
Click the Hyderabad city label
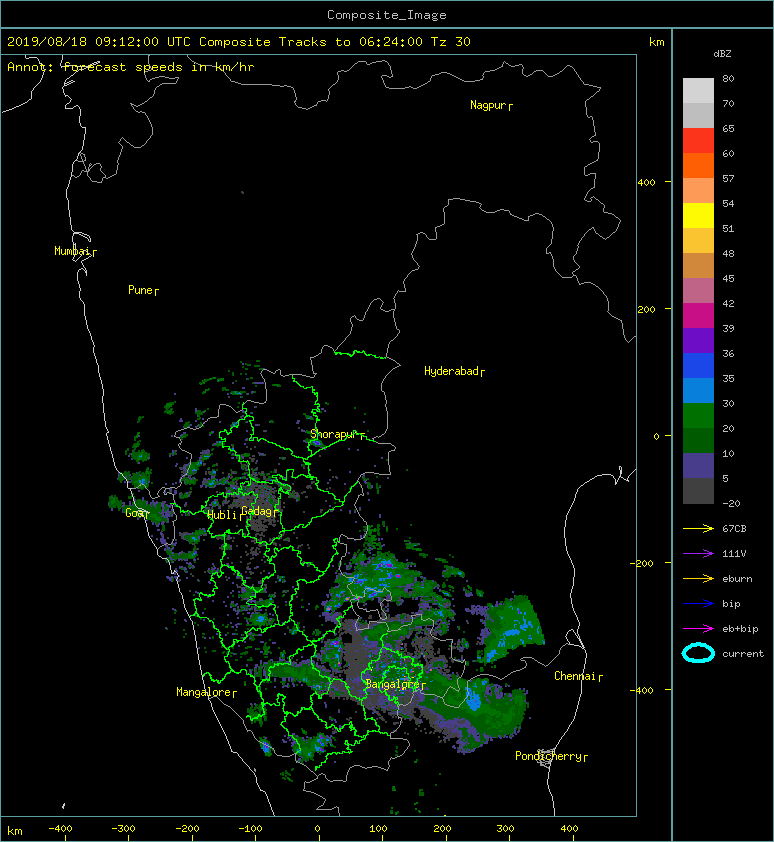pos(451,371)
